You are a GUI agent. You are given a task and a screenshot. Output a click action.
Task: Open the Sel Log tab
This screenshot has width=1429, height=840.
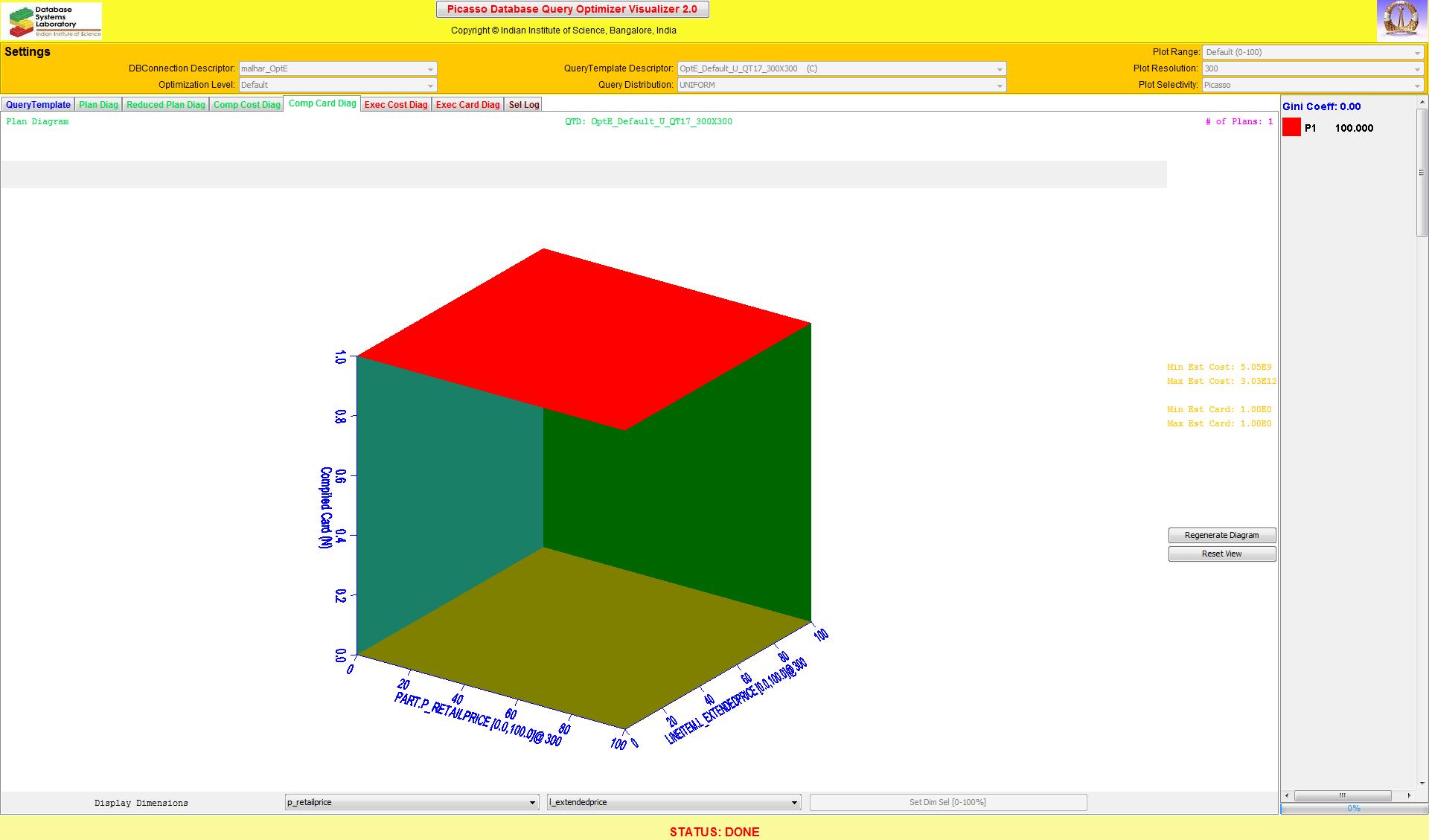[x=523, y=105]
